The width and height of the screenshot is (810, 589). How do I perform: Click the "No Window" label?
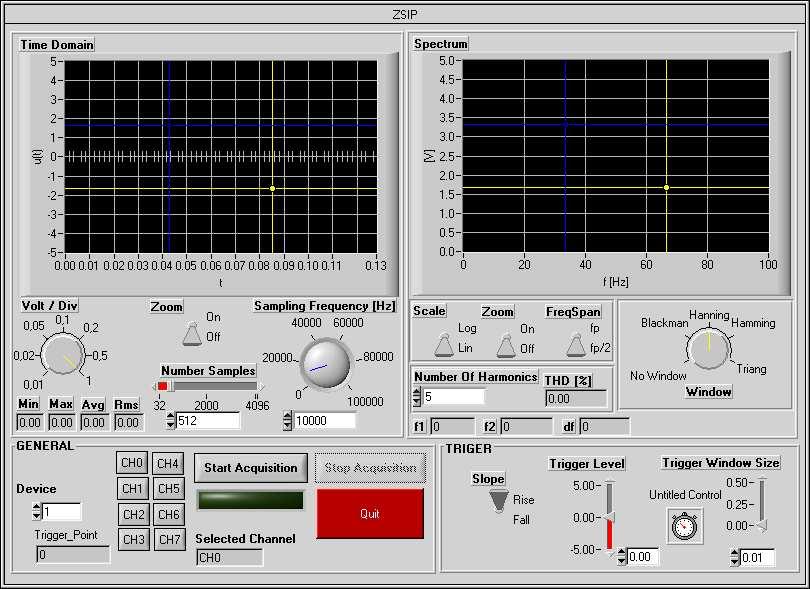pos(658,376)
